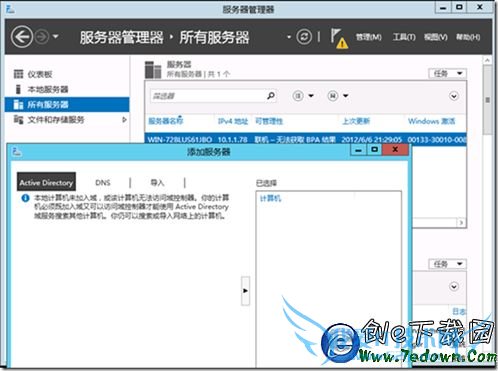
Task: Click the Add Servers dialog title bar icon
Action: coord(17,152)
